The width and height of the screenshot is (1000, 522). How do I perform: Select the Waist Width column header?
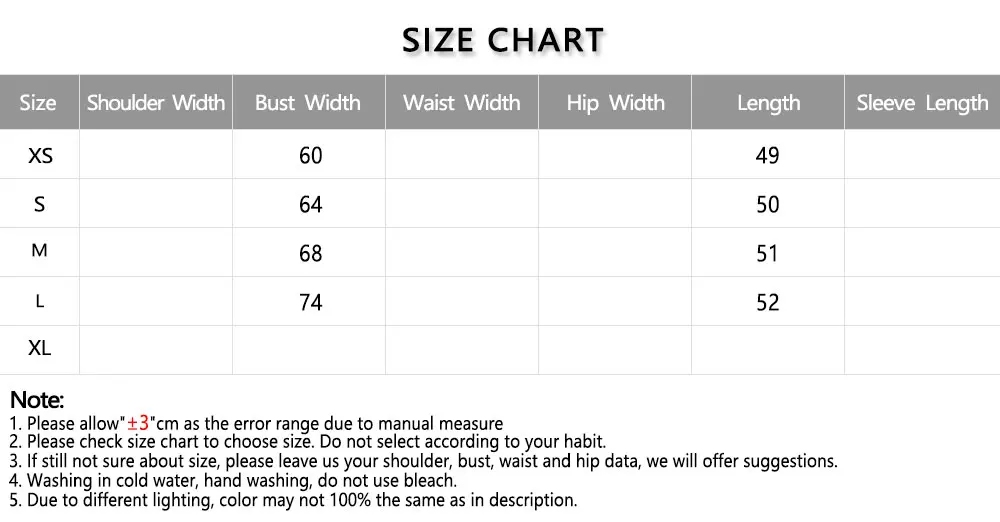pos(462,103)
